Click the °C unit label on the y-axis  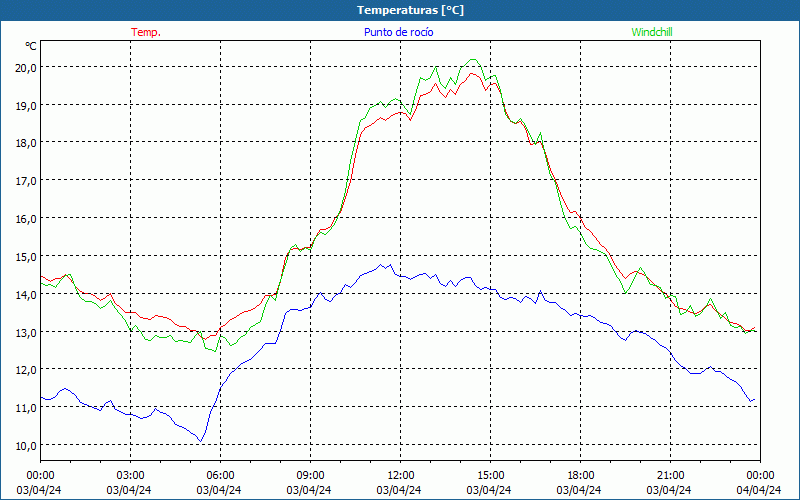coord(31,46)
